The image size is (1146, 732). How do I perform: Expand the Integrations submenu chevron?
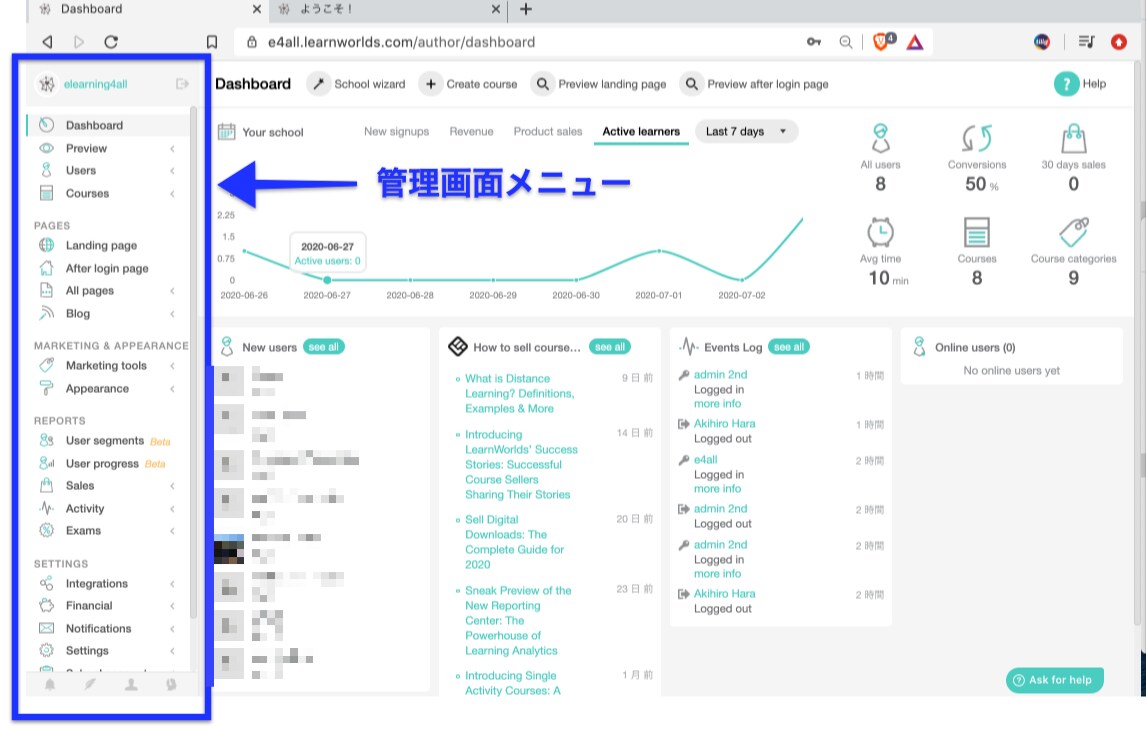pyautogui.click(x=172, y=584)
